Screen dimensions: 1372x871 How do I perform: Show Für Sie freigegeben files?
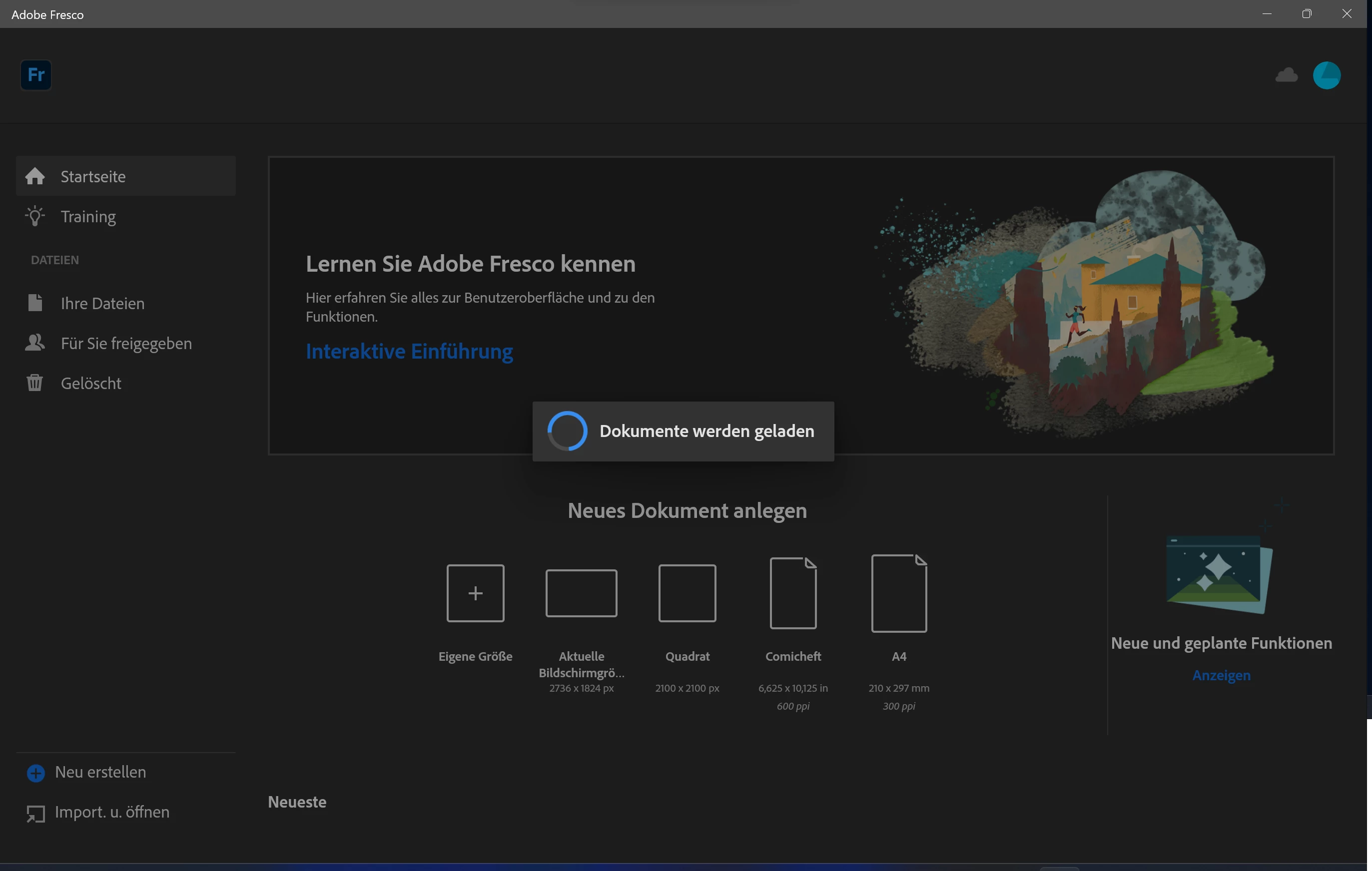126,344
